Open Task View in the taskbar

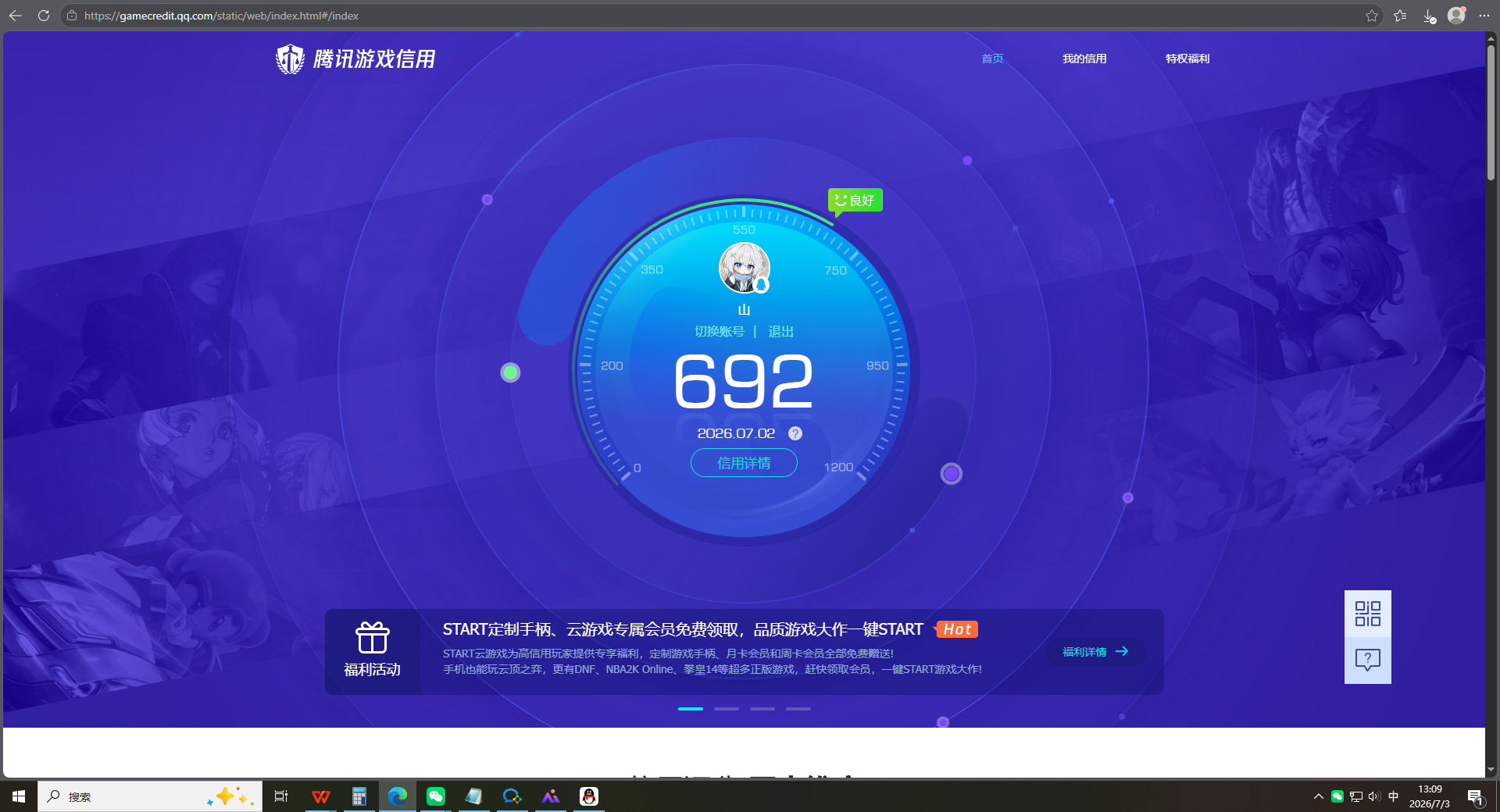tap(281, 796)
